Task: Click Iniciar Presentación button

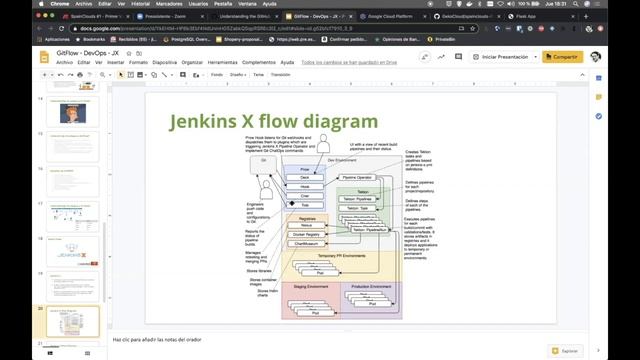Action: tap(501, 57)
